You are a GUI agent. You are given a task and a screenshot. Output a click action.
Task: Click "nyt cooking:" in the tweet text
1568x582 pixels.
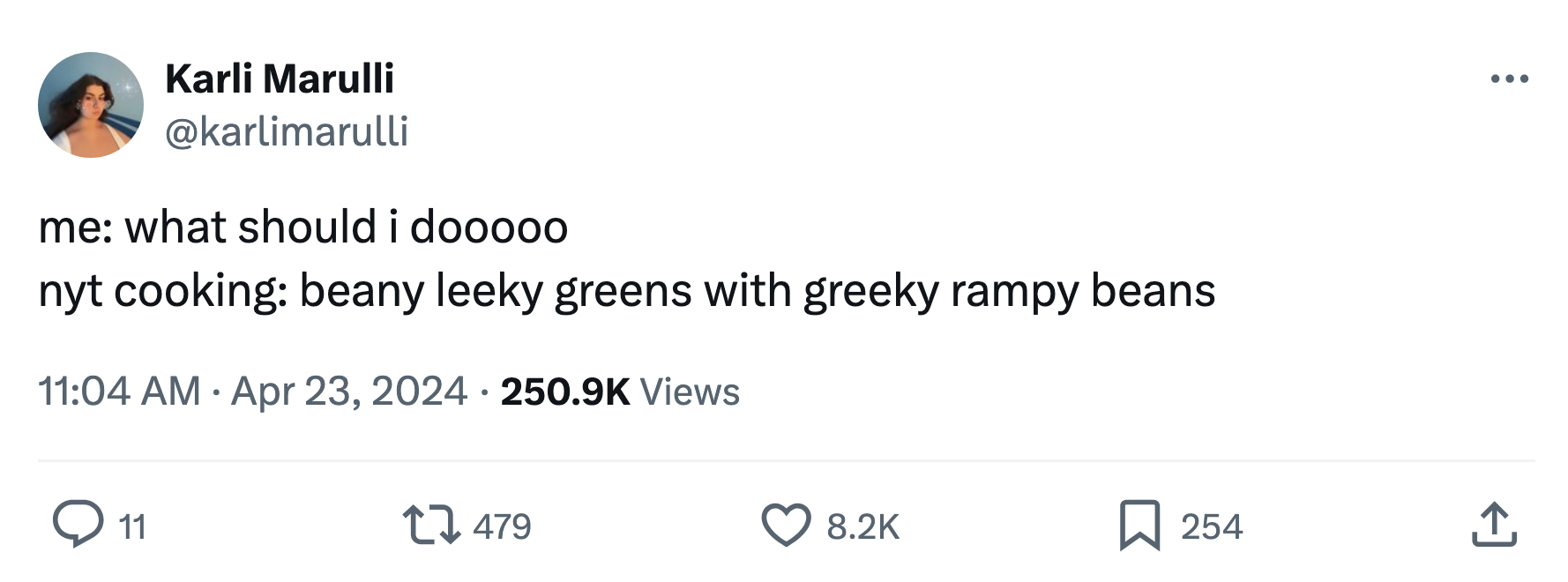point(162,291)
